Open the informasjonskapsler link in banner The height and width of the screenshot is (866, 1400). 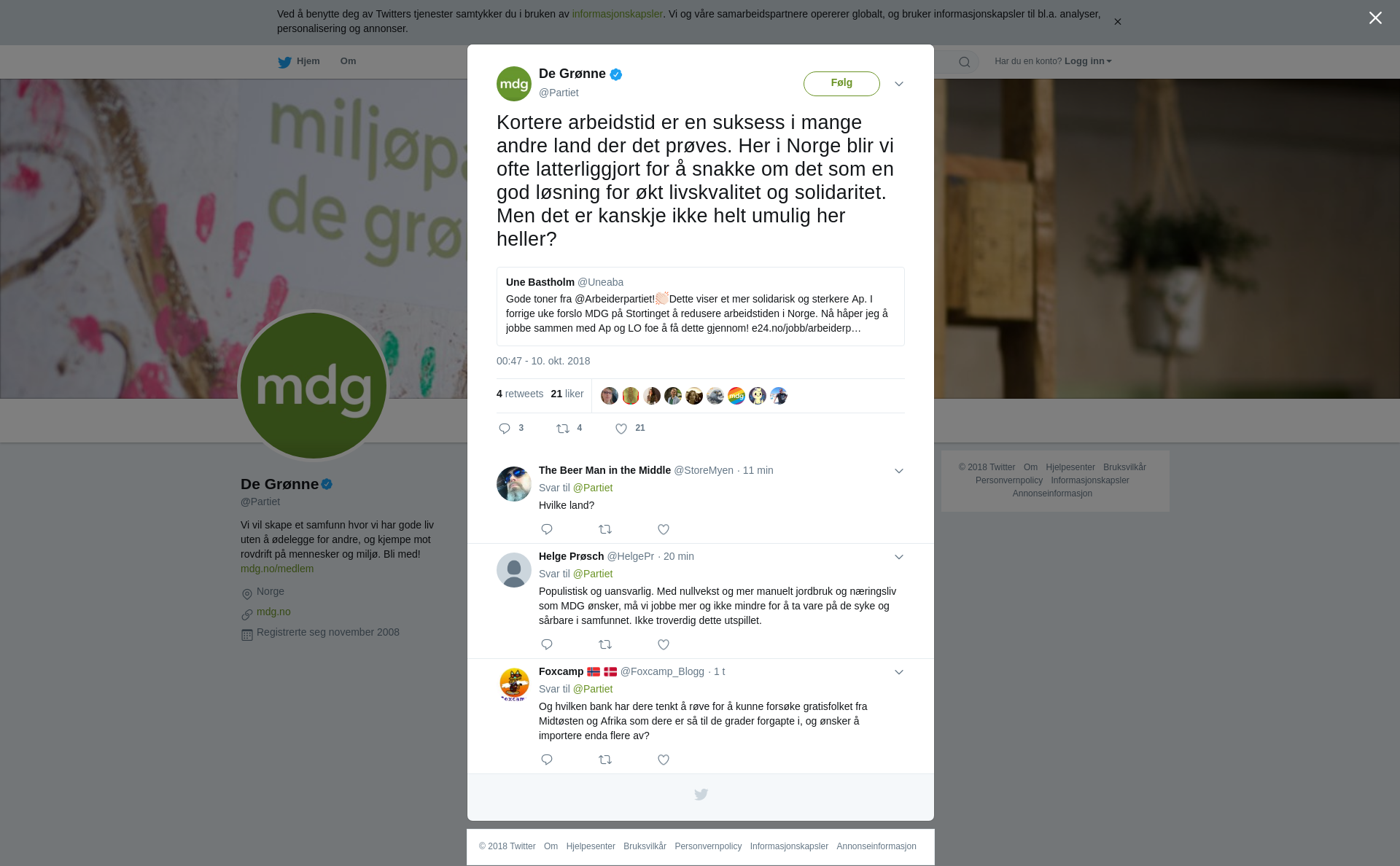coord(617,14)
